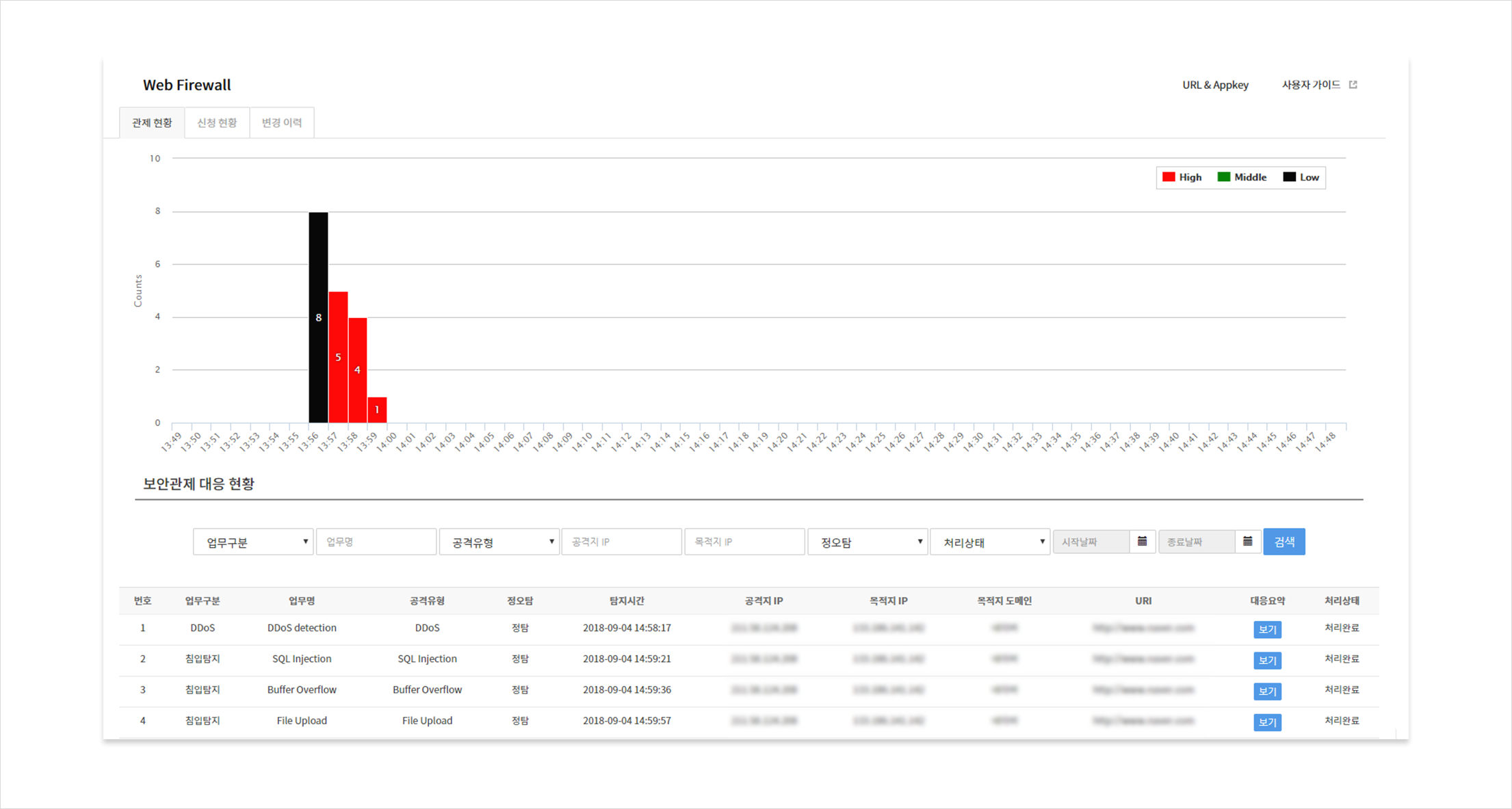Toggle the High legend red swatch
This screenshot has height=809, width=1512.
click(1169, 177)
